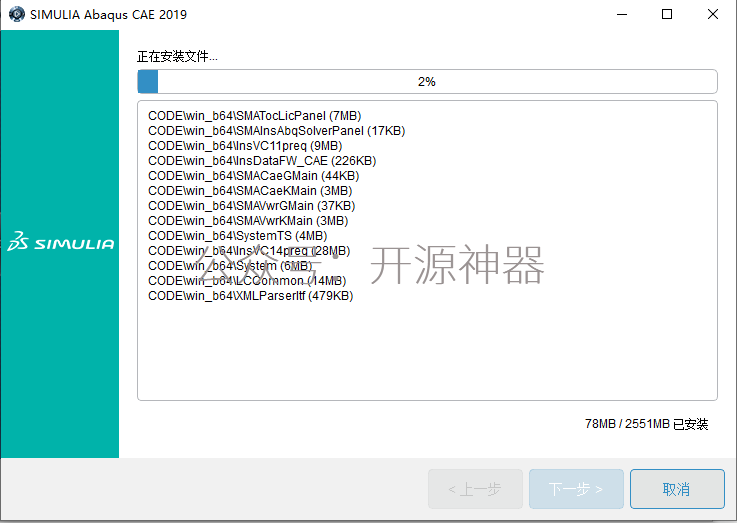The image size is (737, 523).
Task: Click the 2% installation progress bar
Action: [427, 82]
